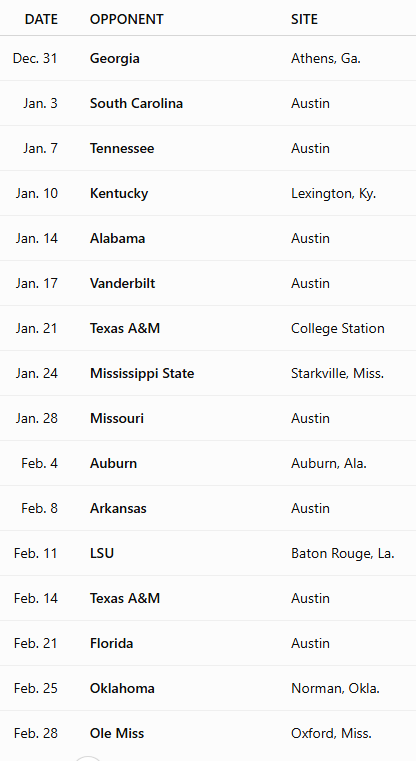Choose the Vanderbilt opponent
This screenshot has width=416, height=761.
[122, 283]
